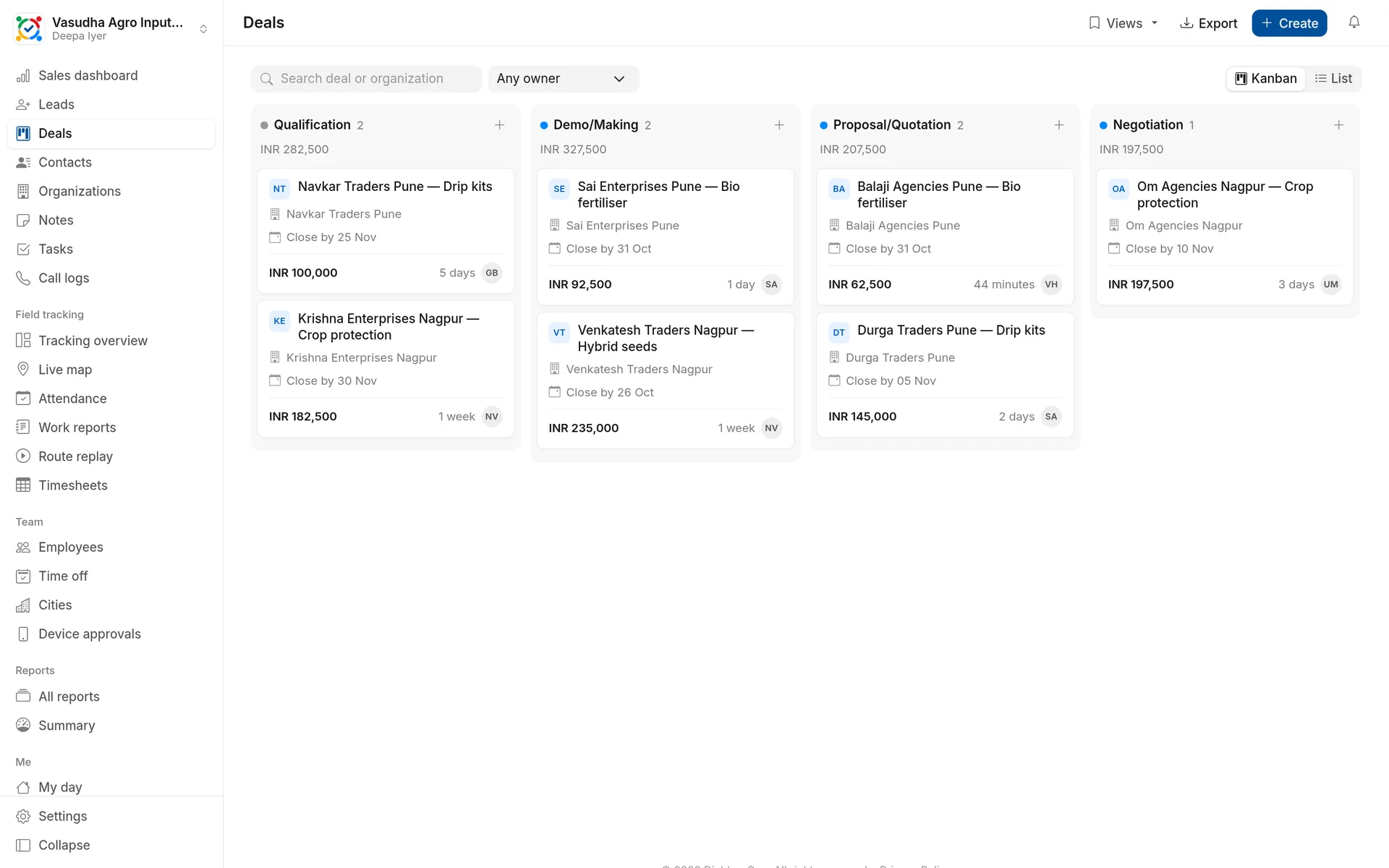Switch to List view
1389x868 pixels.
[1333, 79]
